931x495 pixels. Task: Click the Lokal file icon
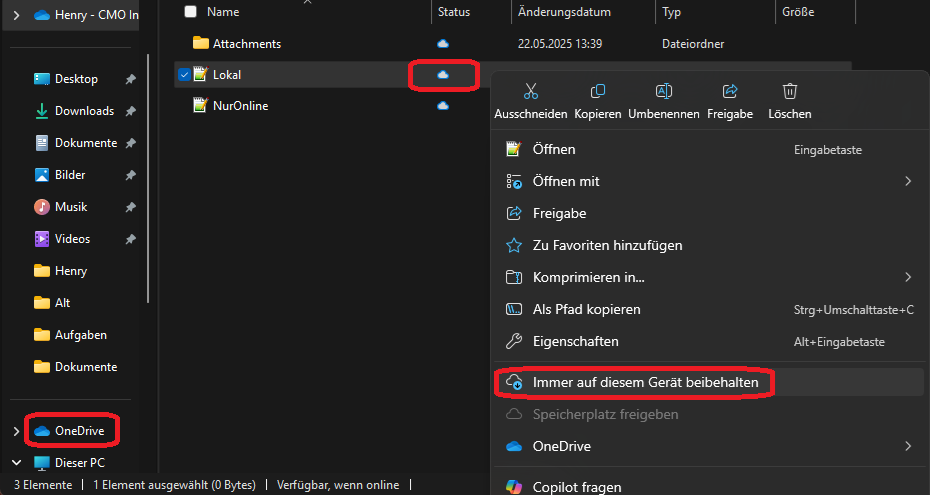coord(201,74)
